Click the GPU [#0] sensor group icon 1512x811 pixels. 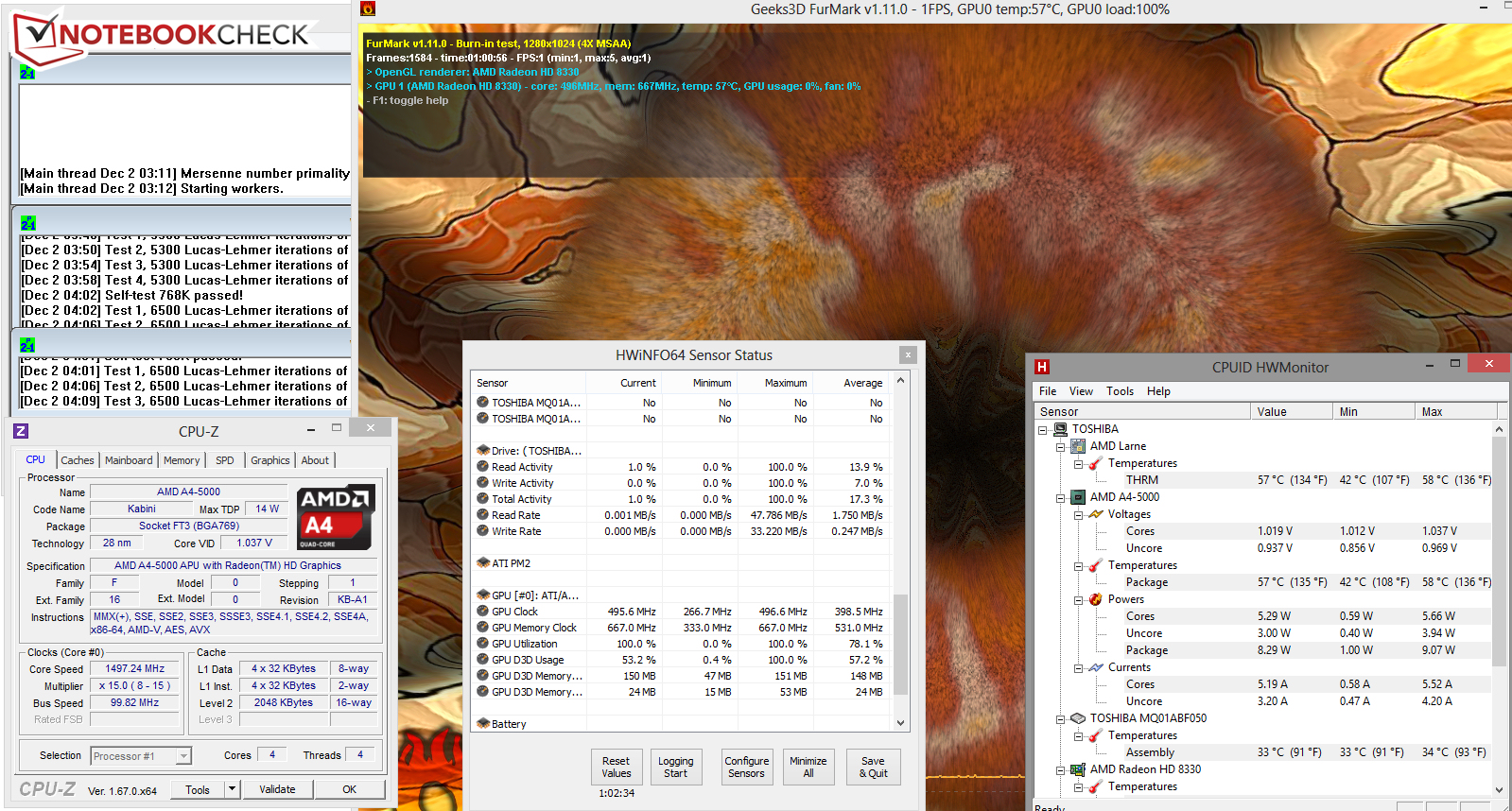[x=483, y=595]
